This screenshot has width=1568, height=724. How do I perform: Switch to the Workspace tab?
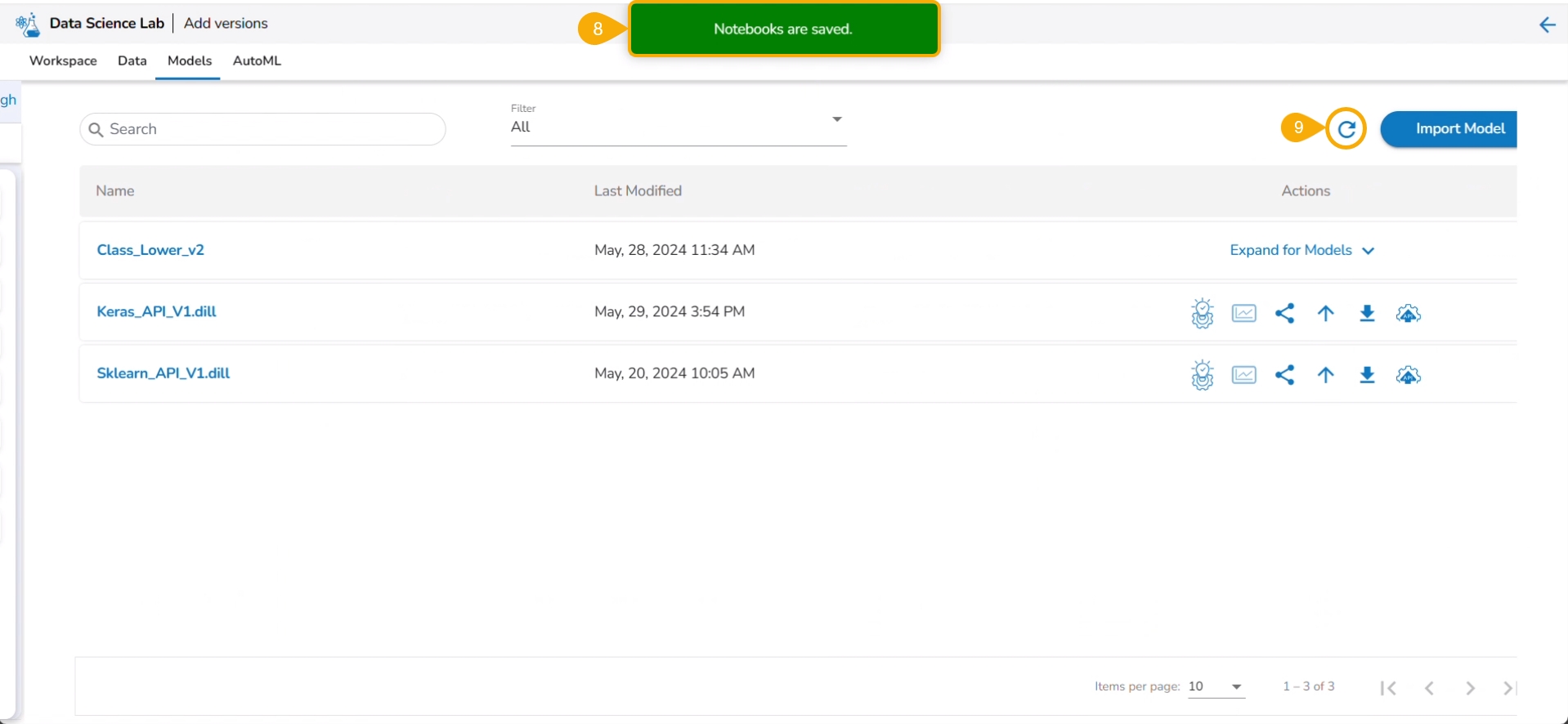tap(63, 60)
